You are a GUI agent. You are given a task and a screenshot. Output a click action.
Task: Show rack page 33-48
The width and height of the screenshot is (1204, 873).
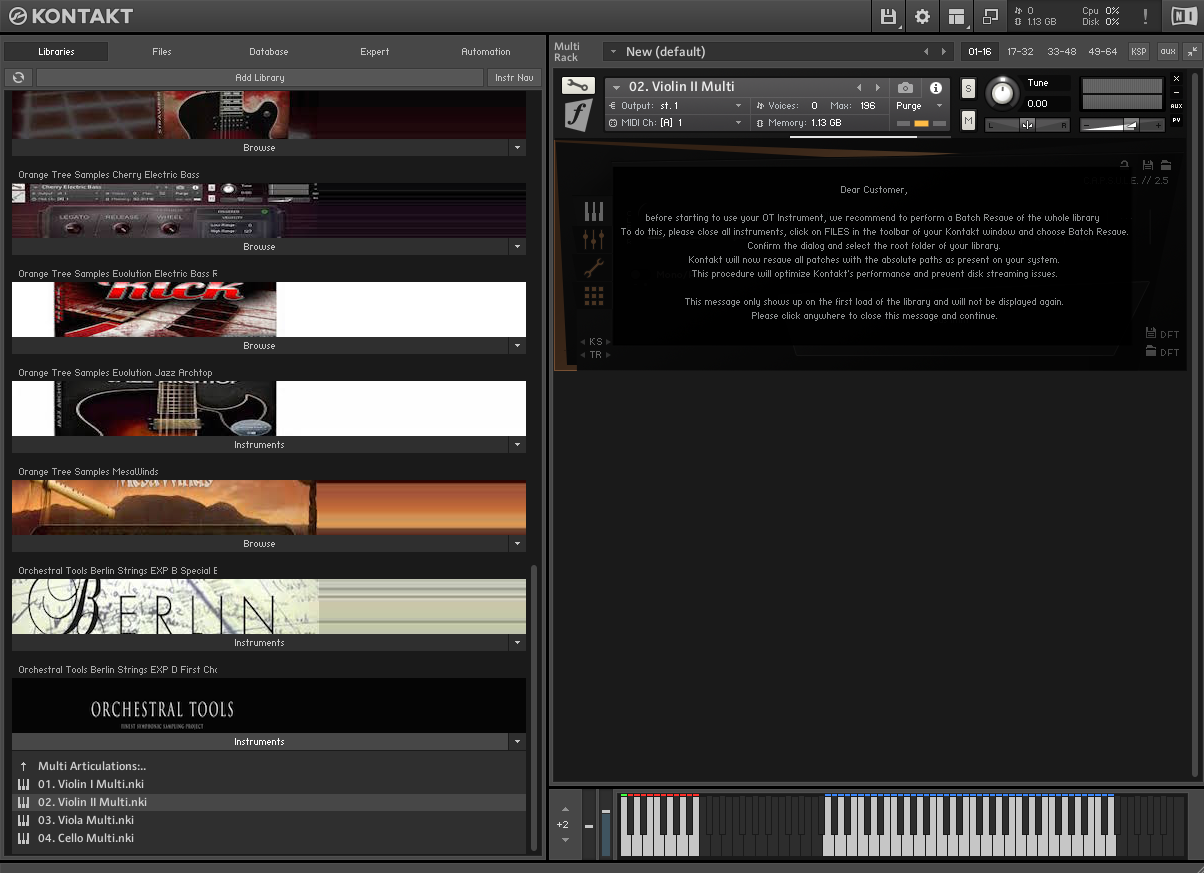[x=1061, y=51]
